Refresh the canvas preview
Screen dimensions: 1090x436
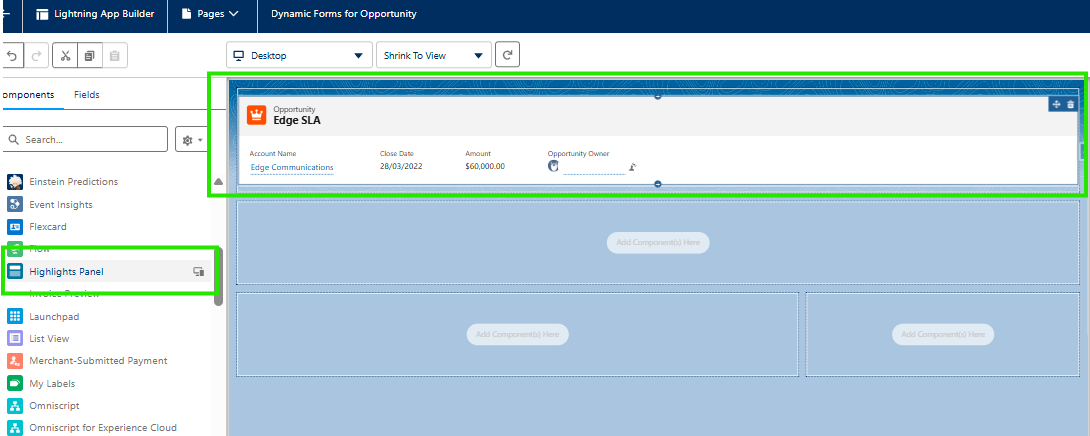pyautogui.click(x=508, y=56)
